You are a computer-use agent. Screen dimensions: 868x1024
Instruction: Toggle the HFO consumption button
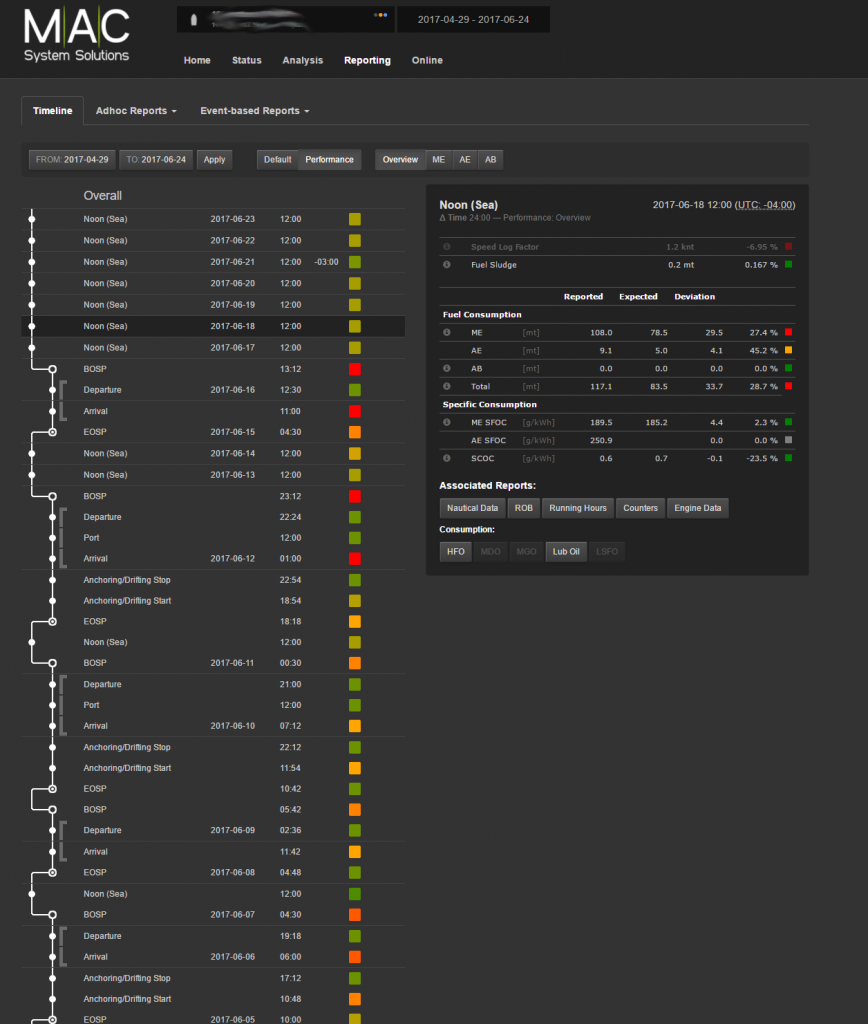point(456,552)
